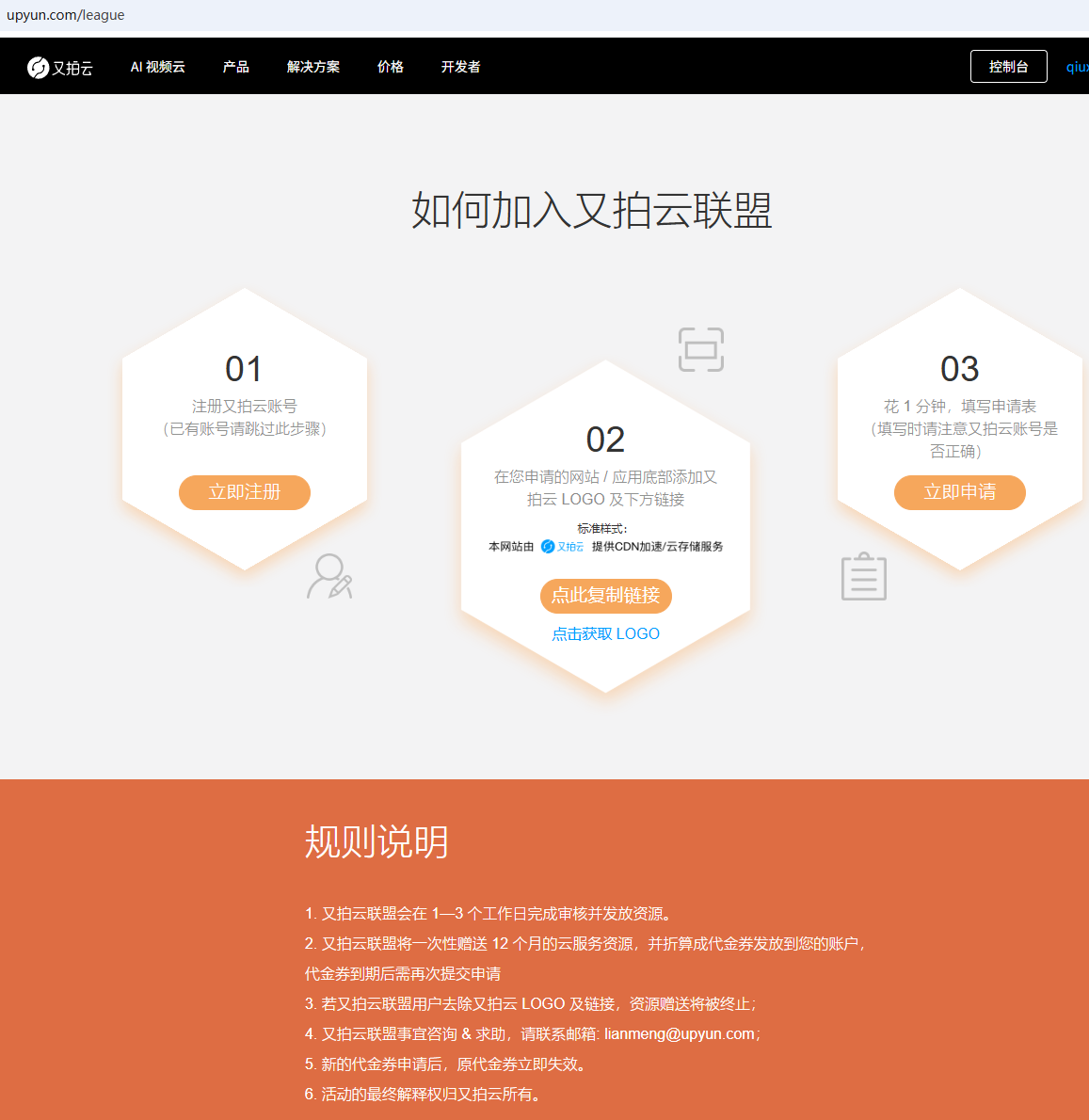Click the clipboard icon beside step 03
Image resolution: width=1089 pixels, height=1120 pixels.
[864, 576]
